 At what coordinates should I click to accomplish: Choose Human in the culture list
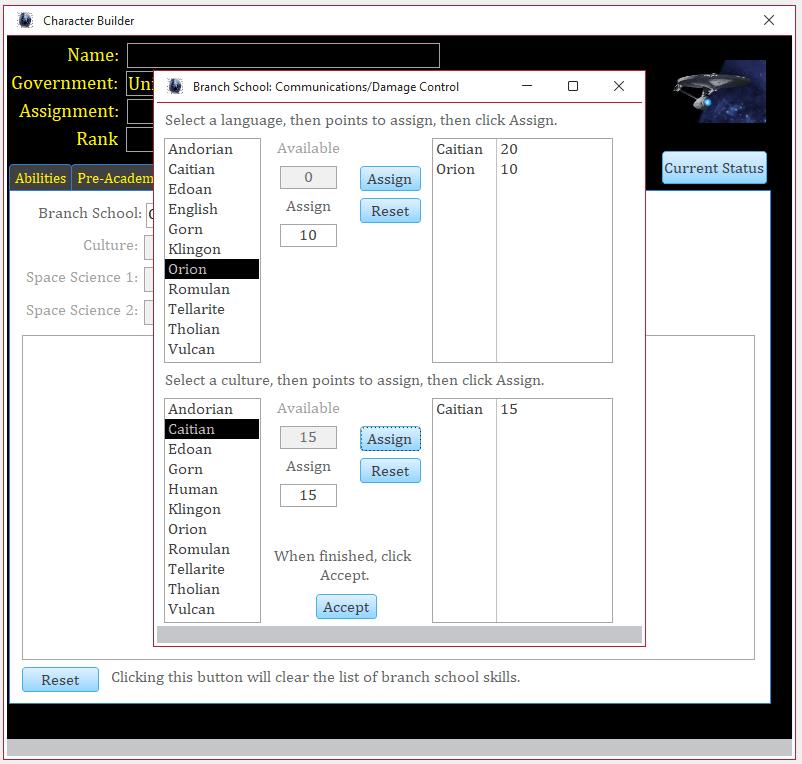(193, 489)
